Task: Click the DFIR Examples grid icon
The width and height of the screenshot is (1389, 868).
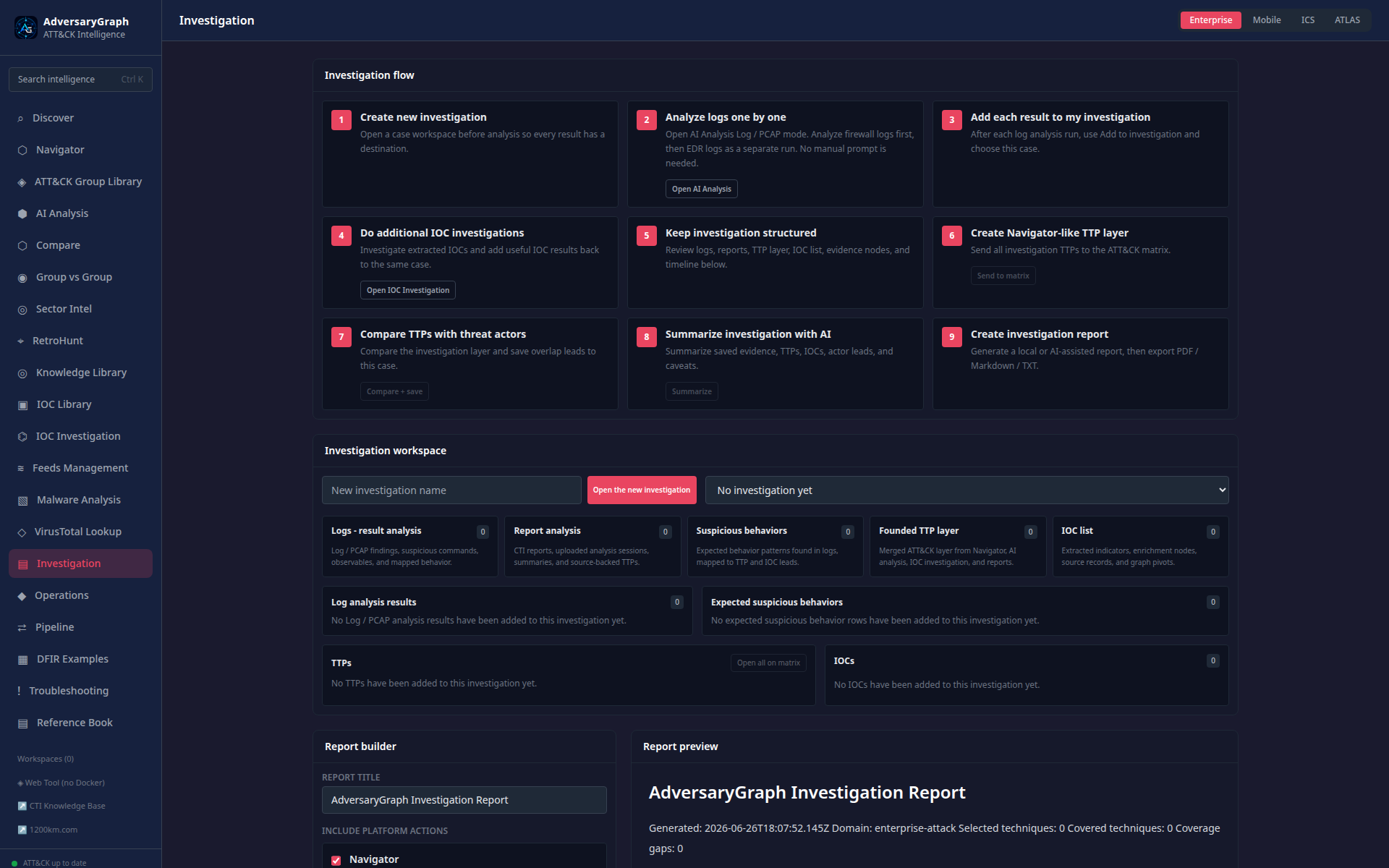Action: coord(22,660)
